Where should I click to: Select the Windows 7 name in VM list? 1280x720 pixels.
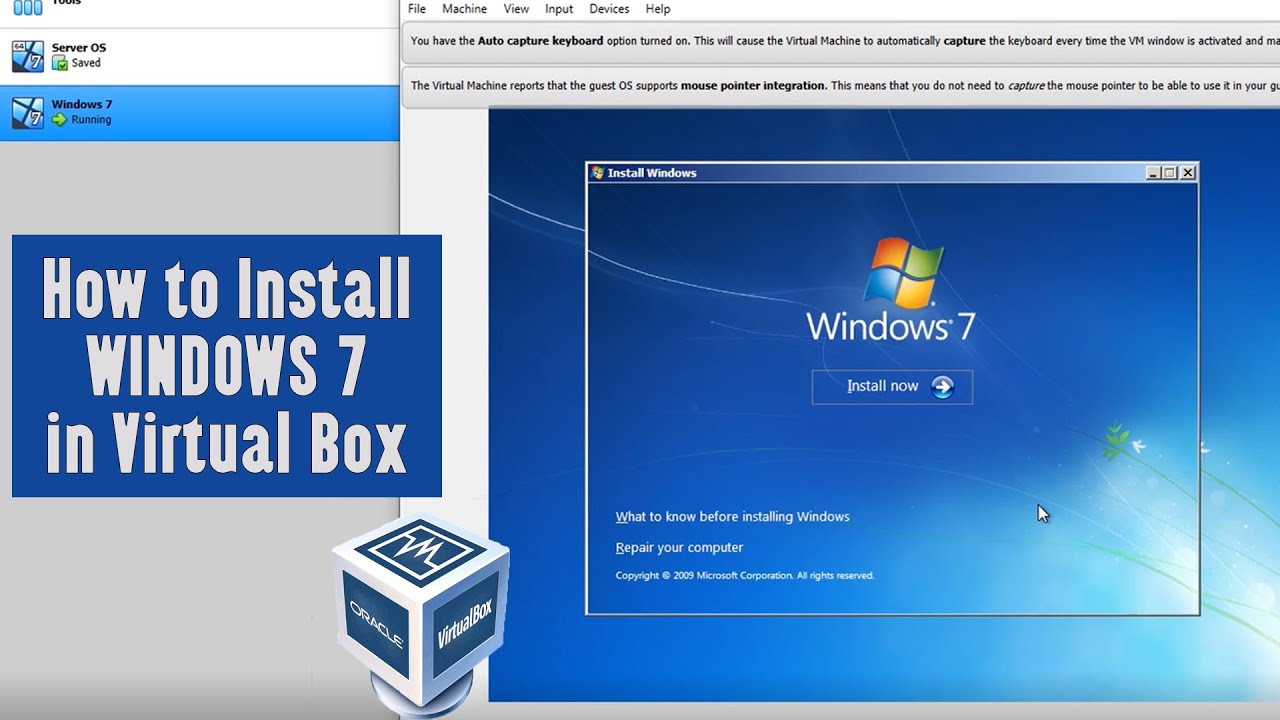[82, 104]
